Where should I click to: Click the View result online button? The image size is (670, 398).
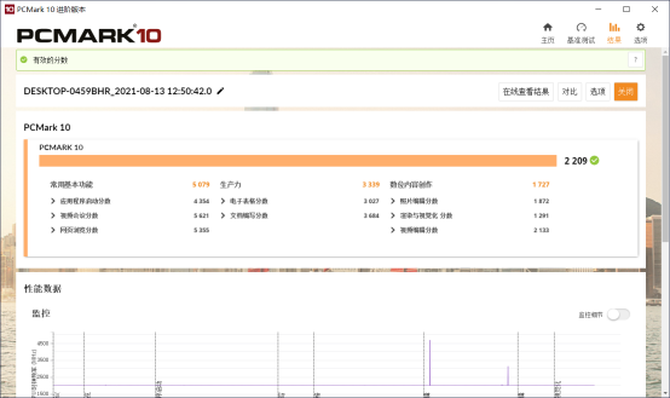point(526,91)
